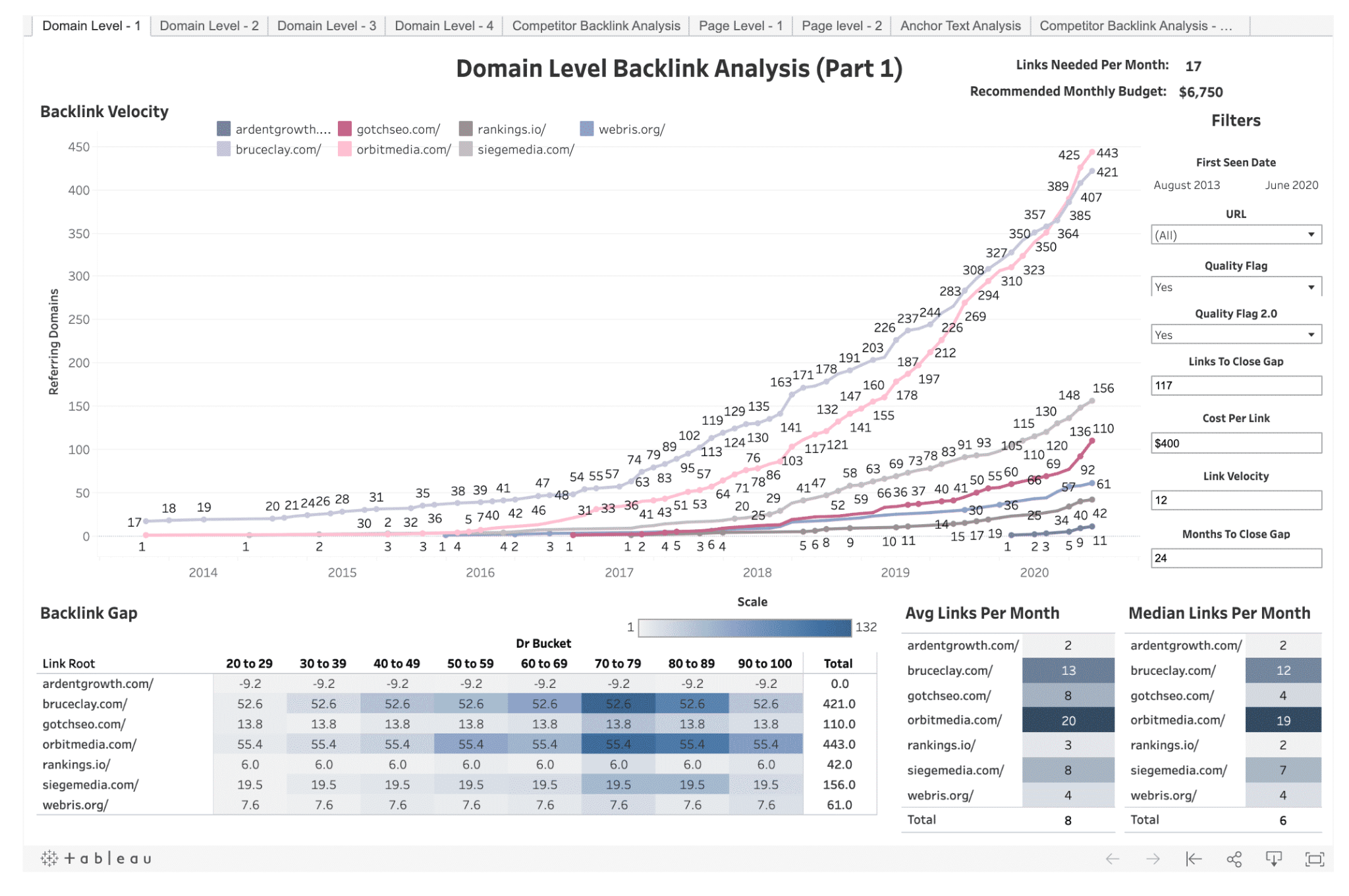Open the Quality Flag 2.0 dropdown
This screenshot has width=1349, height=896.
click(x=1234, y=334)
